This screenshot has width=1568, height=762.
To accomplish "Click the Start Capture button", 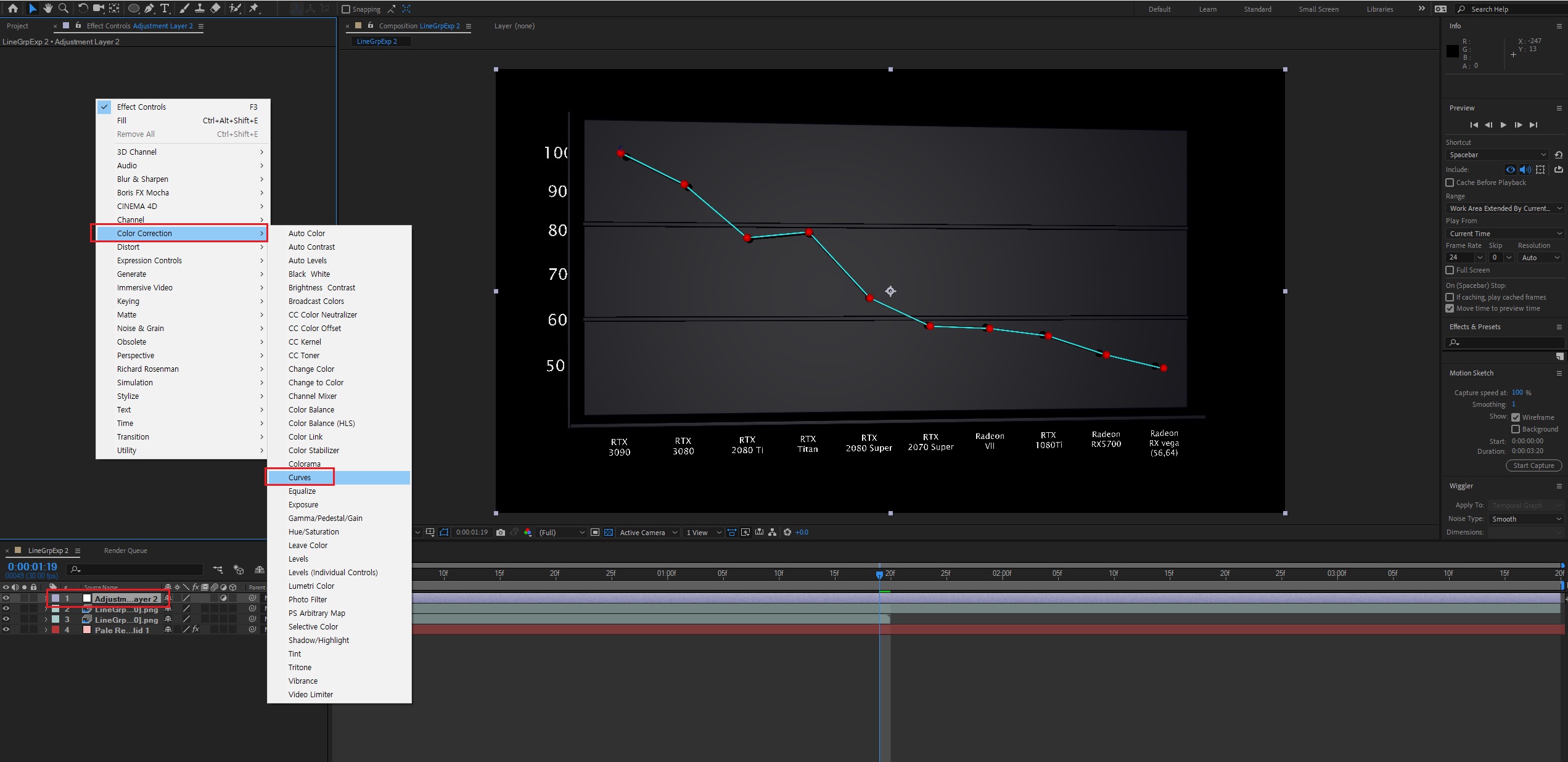I will 1533,465.
